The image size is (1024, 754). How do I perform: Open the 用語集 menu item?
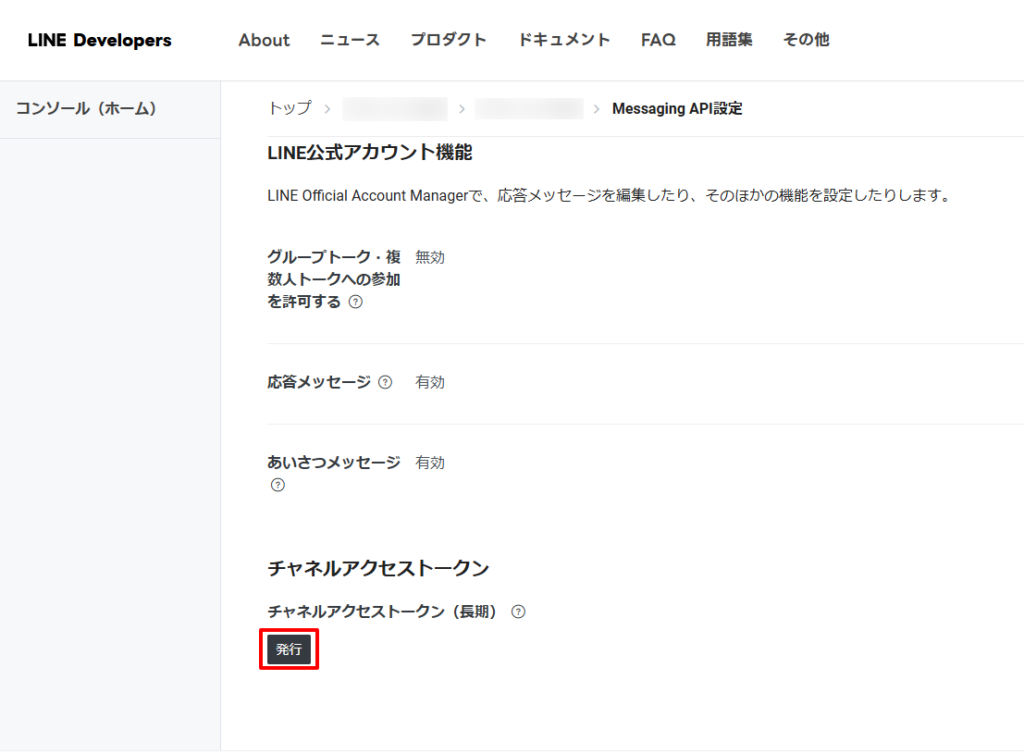729,40
